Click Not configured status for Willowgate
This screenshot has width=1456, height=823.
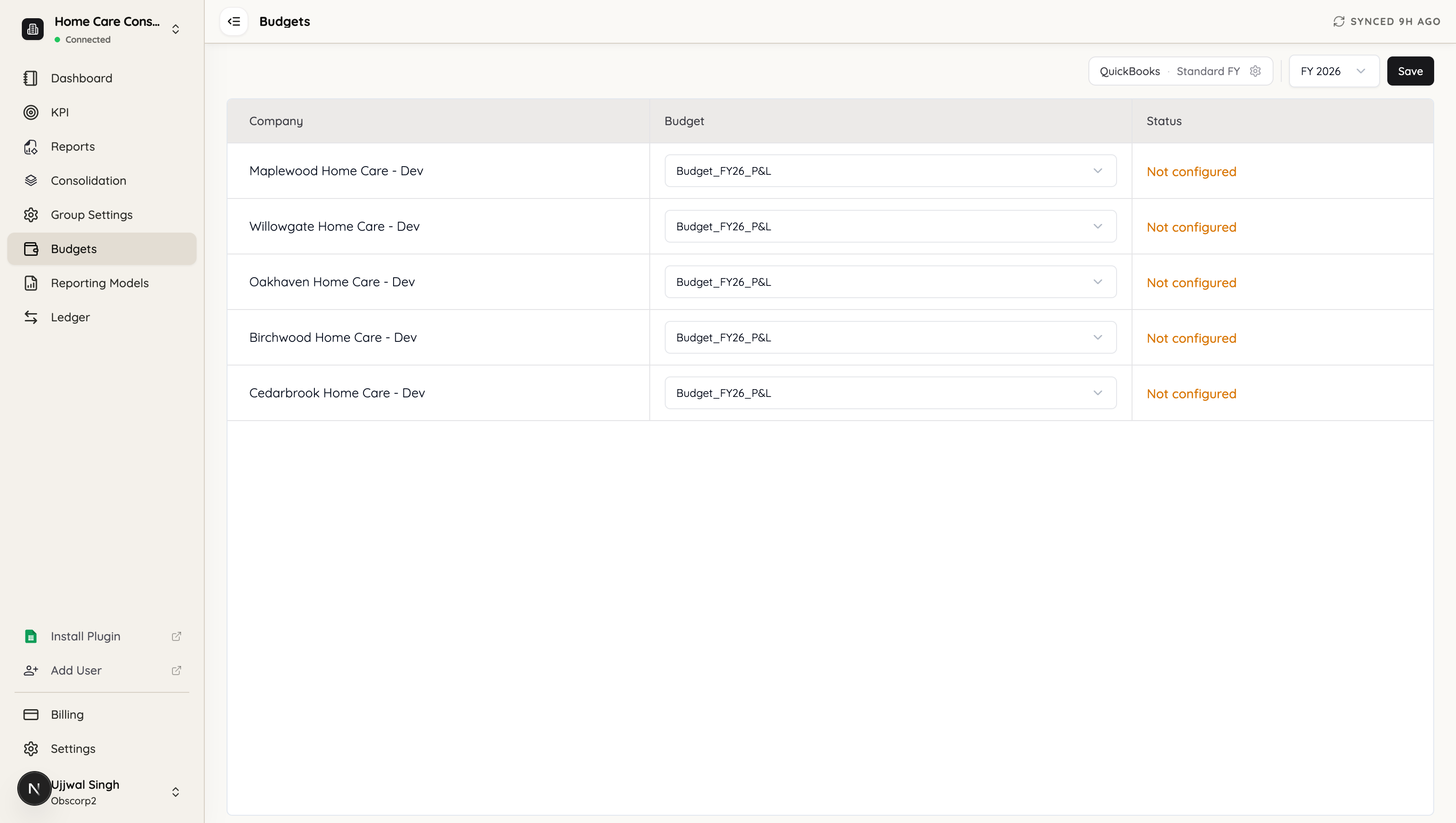1192,227
